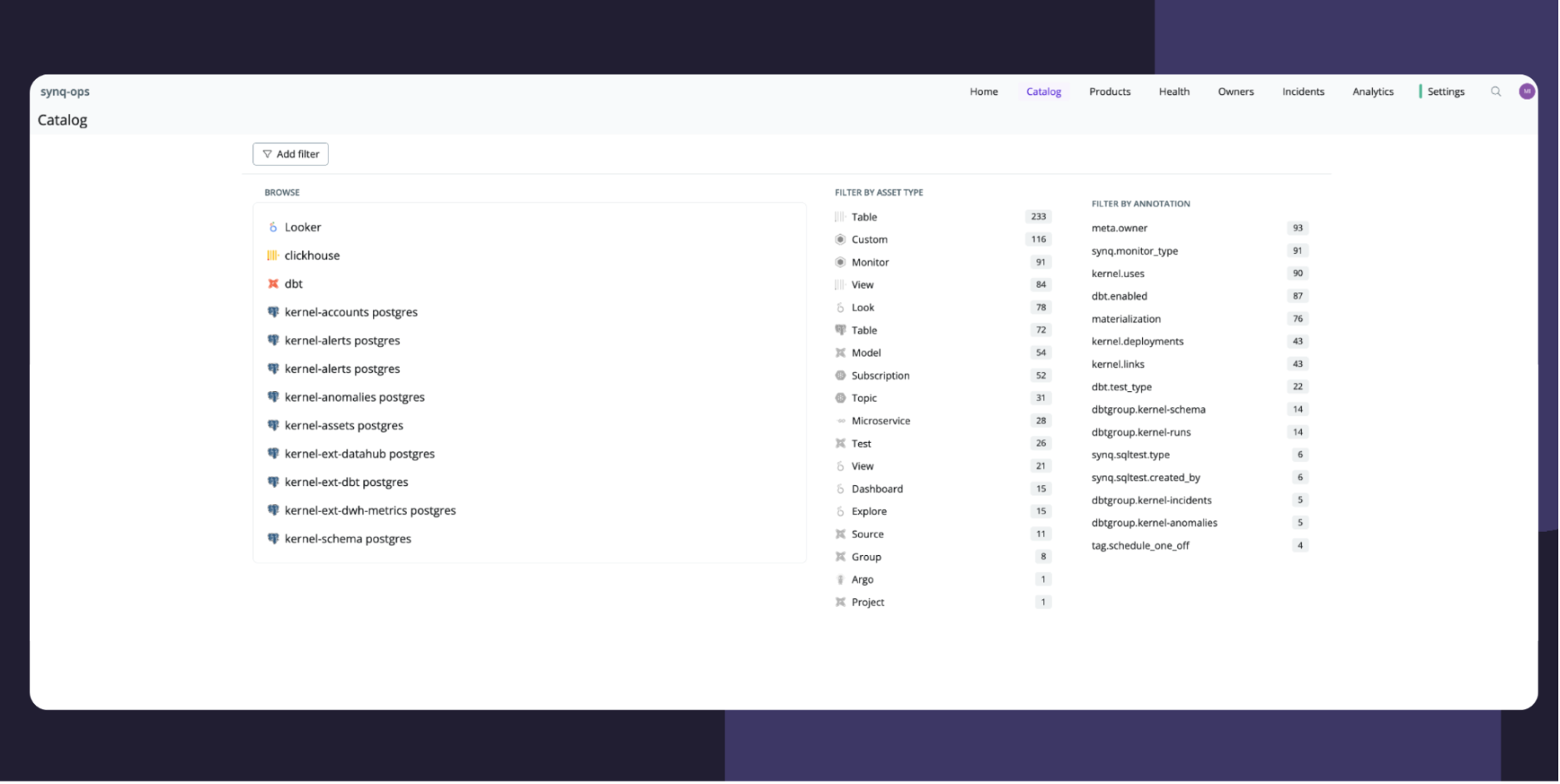Viewport: 1560px width, 784px height.
Task: Click the Looker browse icon
Action: click(273, 227)
